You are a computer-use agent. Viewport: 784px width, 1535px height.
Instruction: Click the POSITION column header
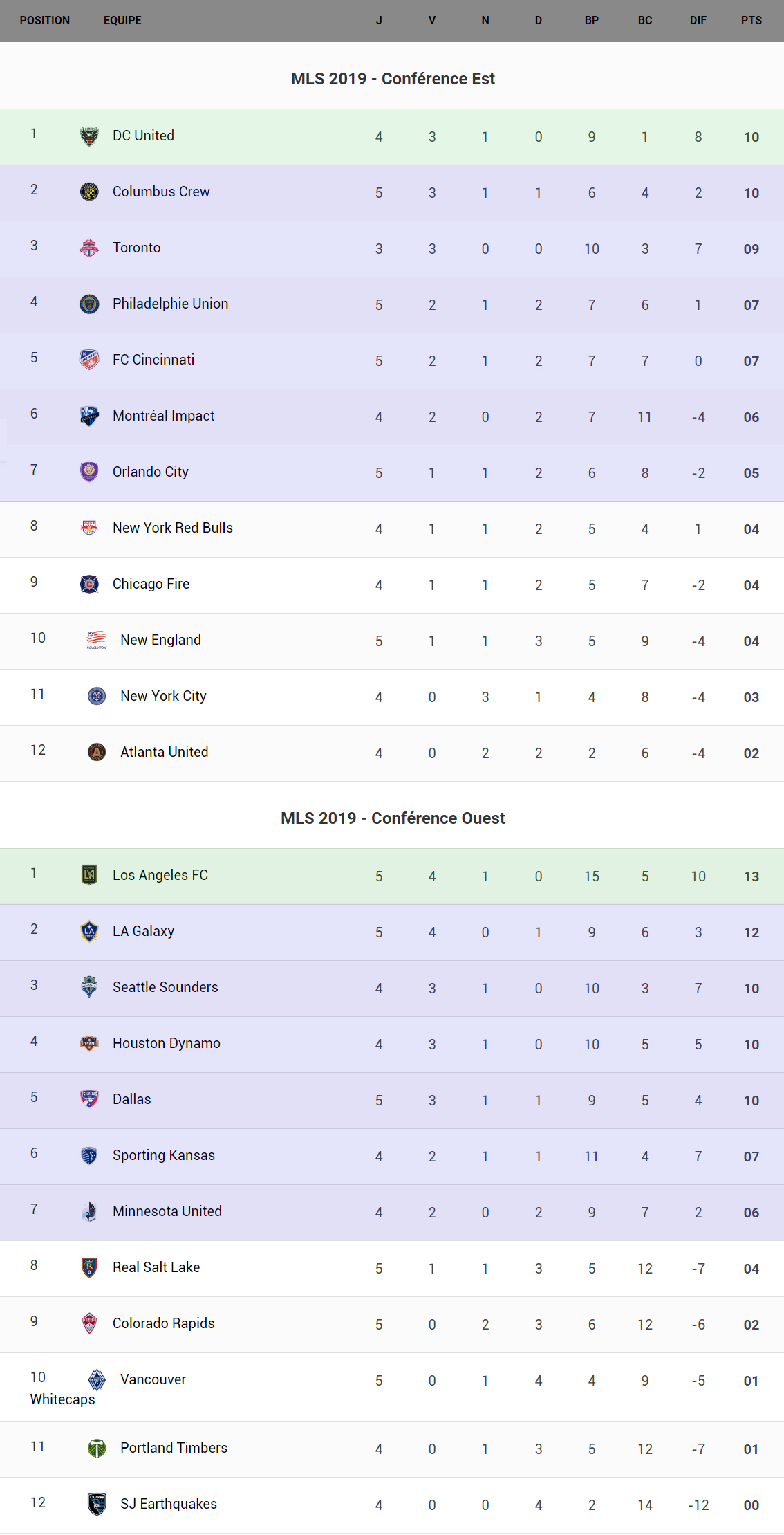click(45, 21)
